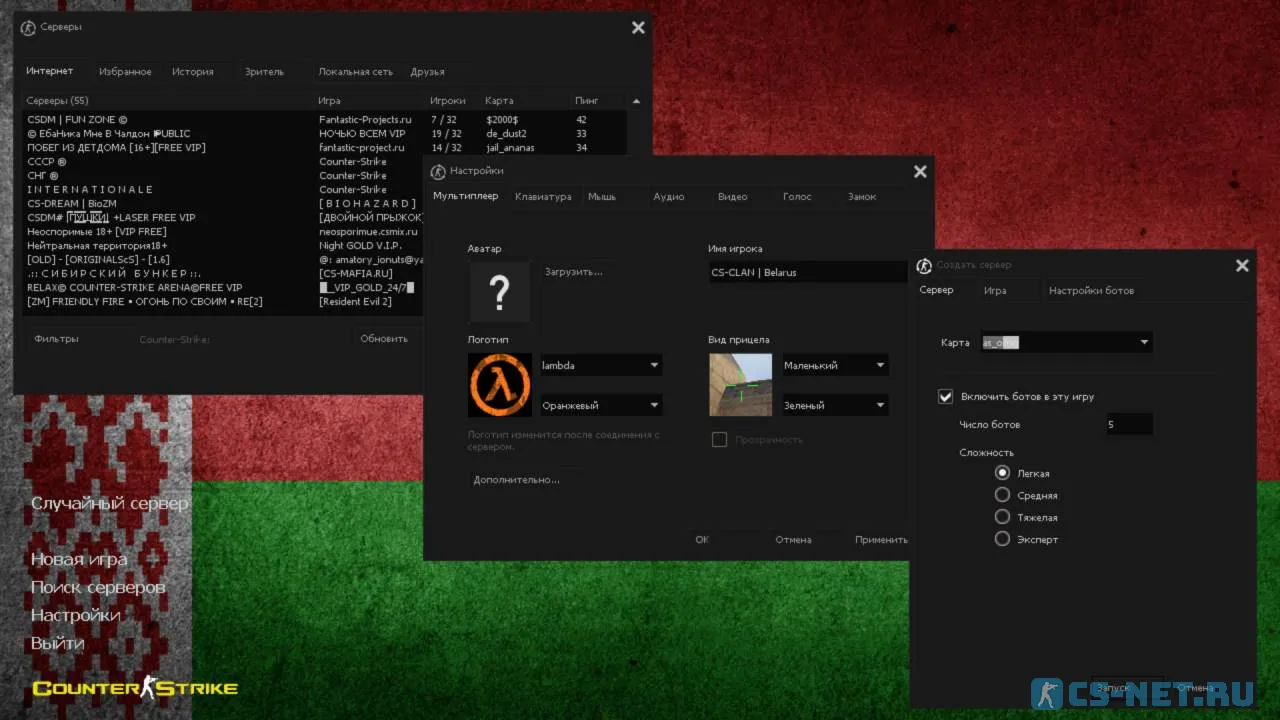Image resolution: width=1280 pixels, height=720 pixels.
Task: Switch to История tab
Action: pos(193,72)
